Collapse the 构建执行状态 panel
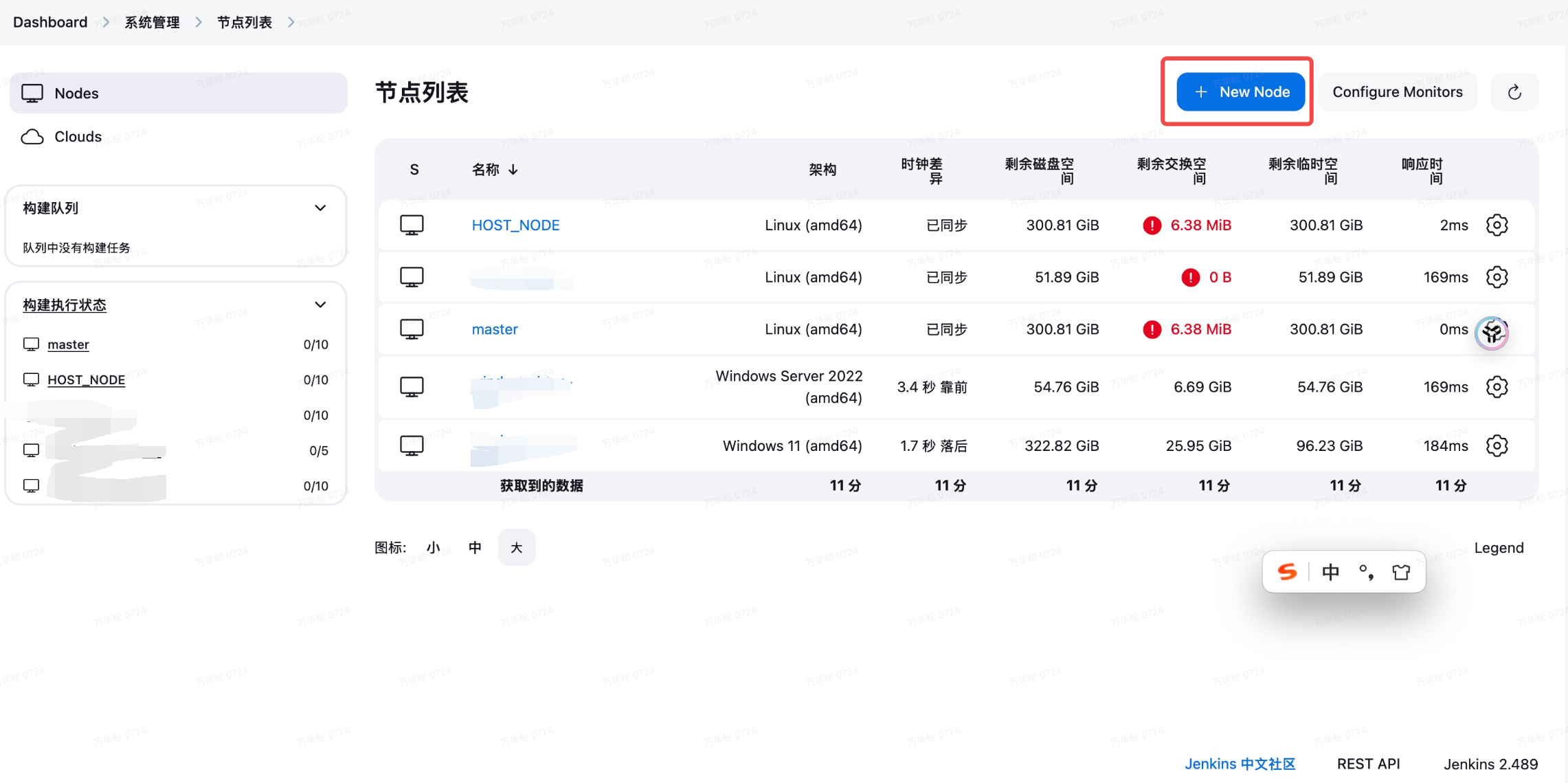The width and height of the screenshot is (1568, 783). pyautogui.click(x=320, y=305)
